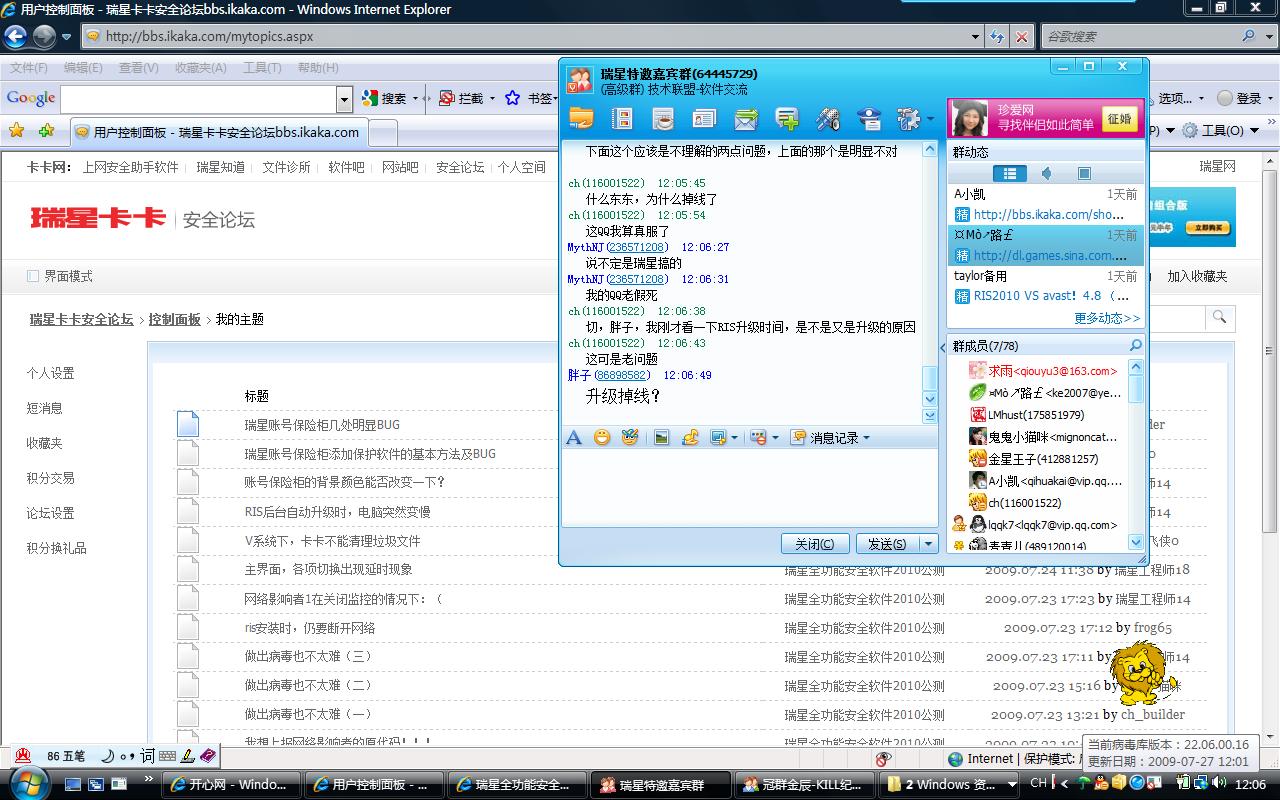Expand the 消息记录 dropdown
This screenshot has width=1280, height=800.
(x=866, y=438)
